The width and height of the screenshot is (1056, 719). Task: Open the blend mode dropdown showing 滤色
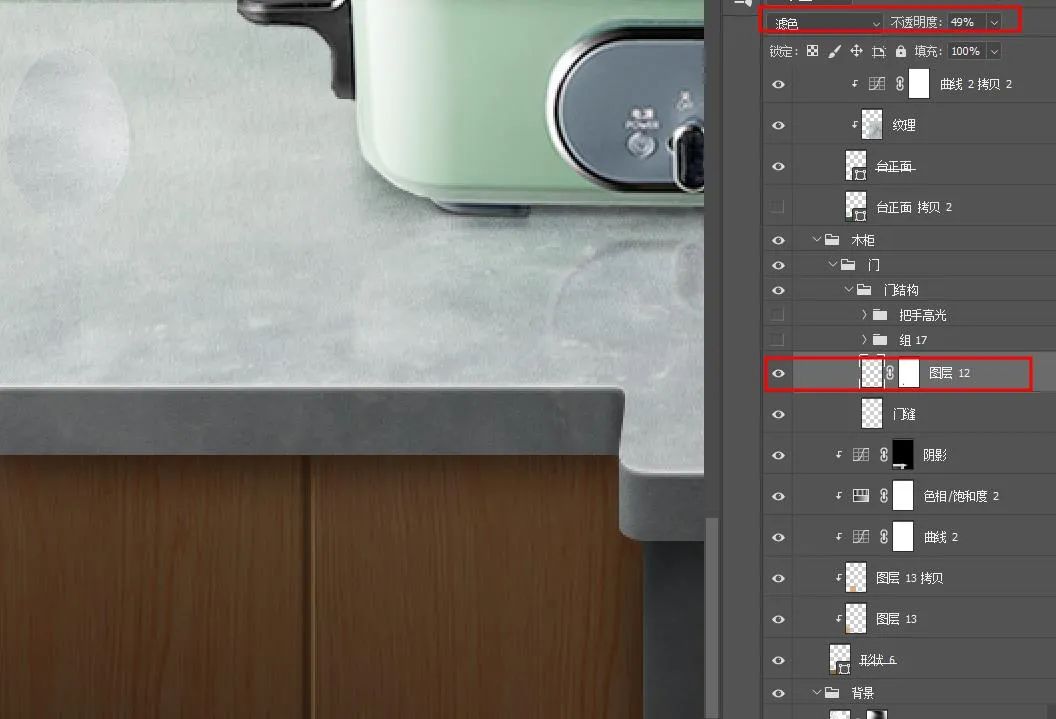(826, 22)
